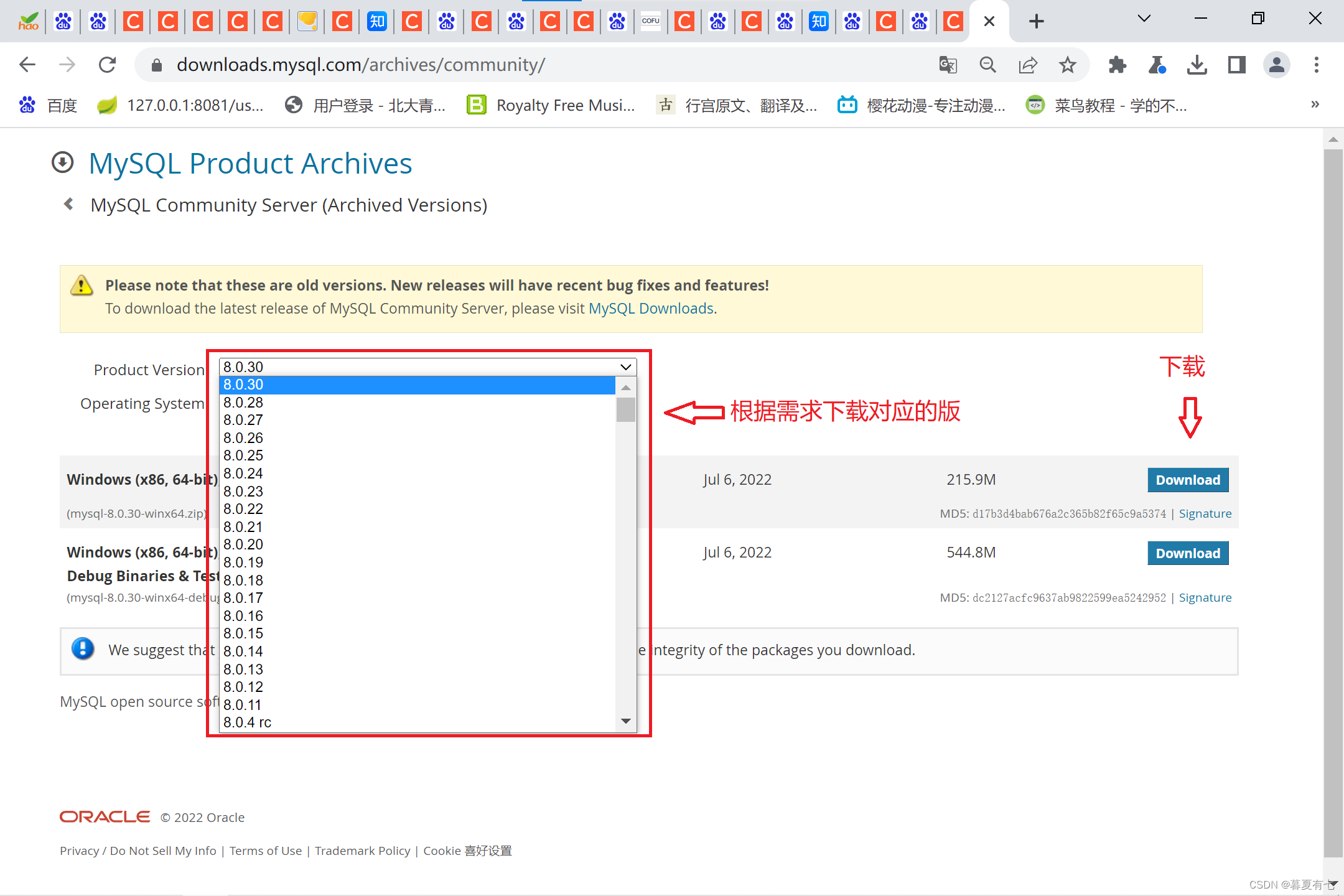Open the Google Translate page icon
This screenshot has height=896, width=1344.
coord(948,65)
